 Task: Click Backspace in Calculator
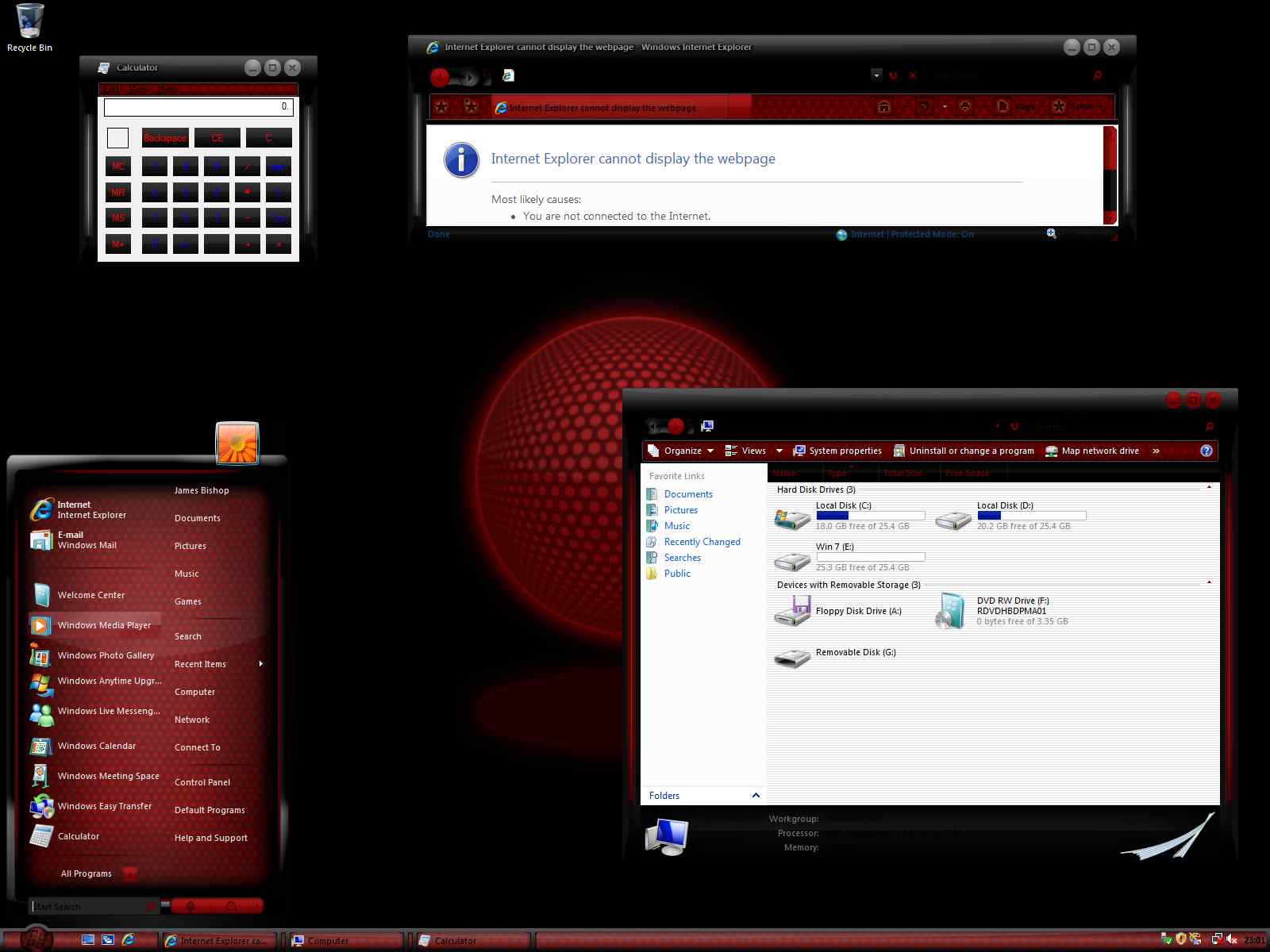[x=165, y=138]
